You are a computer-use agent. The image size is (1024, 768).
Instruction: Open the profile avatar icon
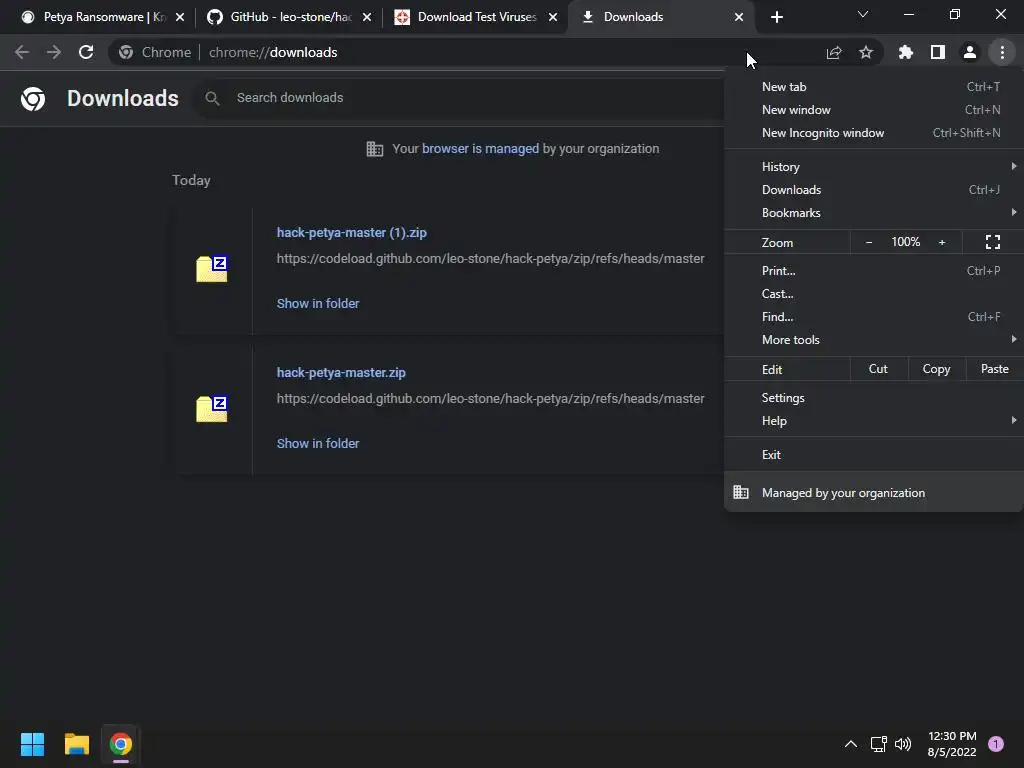(x=970, y=52)
